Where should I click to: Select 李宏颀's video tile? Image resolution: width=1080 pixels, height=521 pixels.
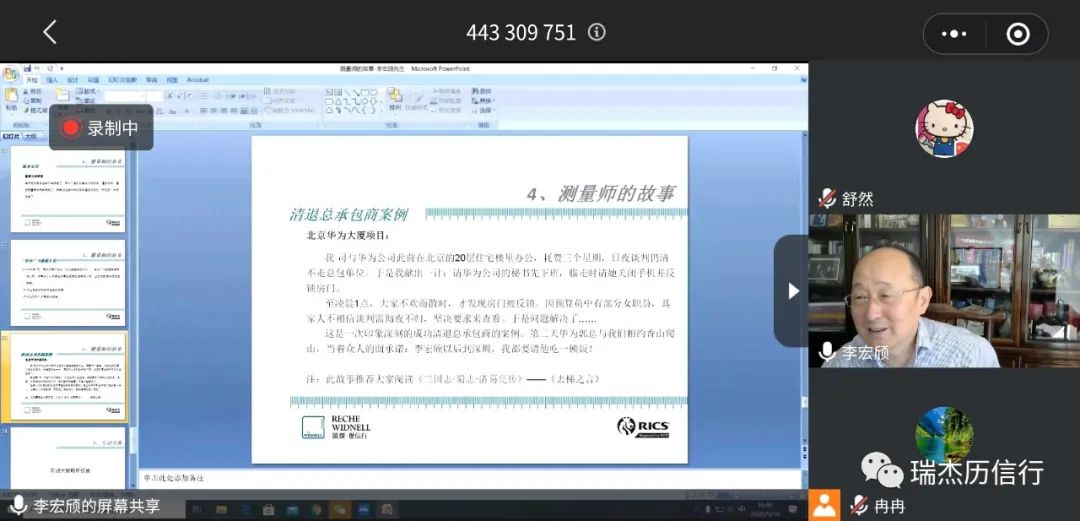(x=944, y=290)
